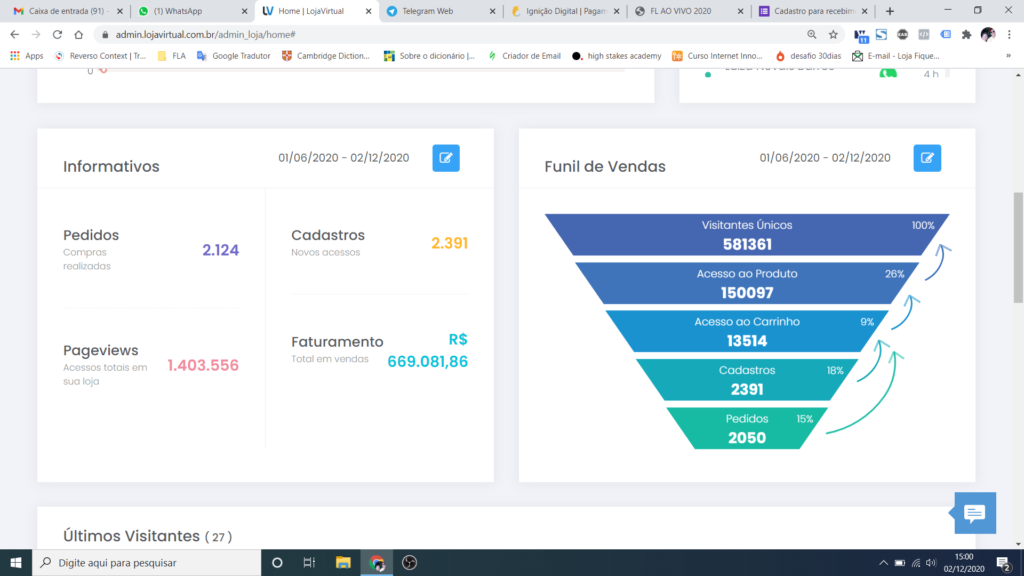Image resolution: width=1024 pixels, height=576 pixels.
Task: Open the blue chat support widget
Action: 974,513
